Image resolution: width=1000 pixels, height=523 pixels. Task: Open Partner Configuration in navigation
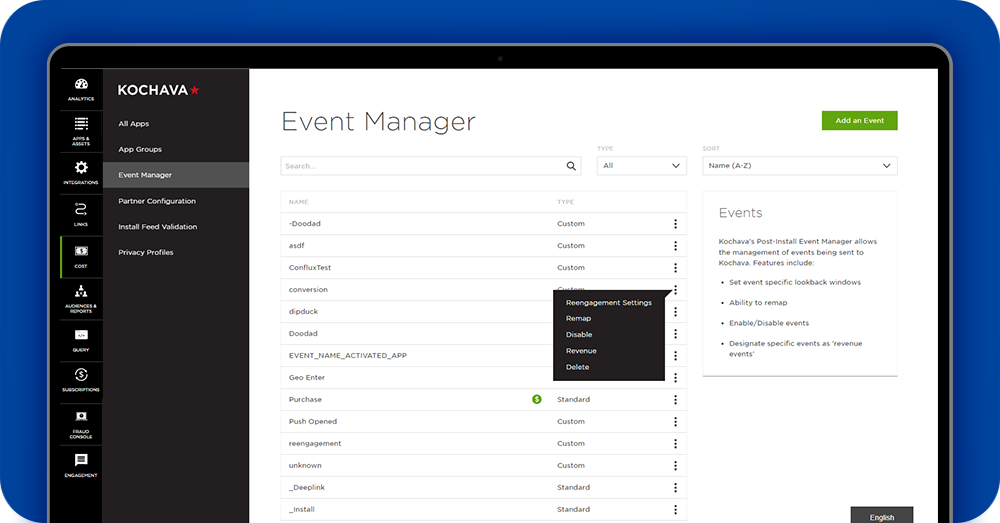[157, 201]
